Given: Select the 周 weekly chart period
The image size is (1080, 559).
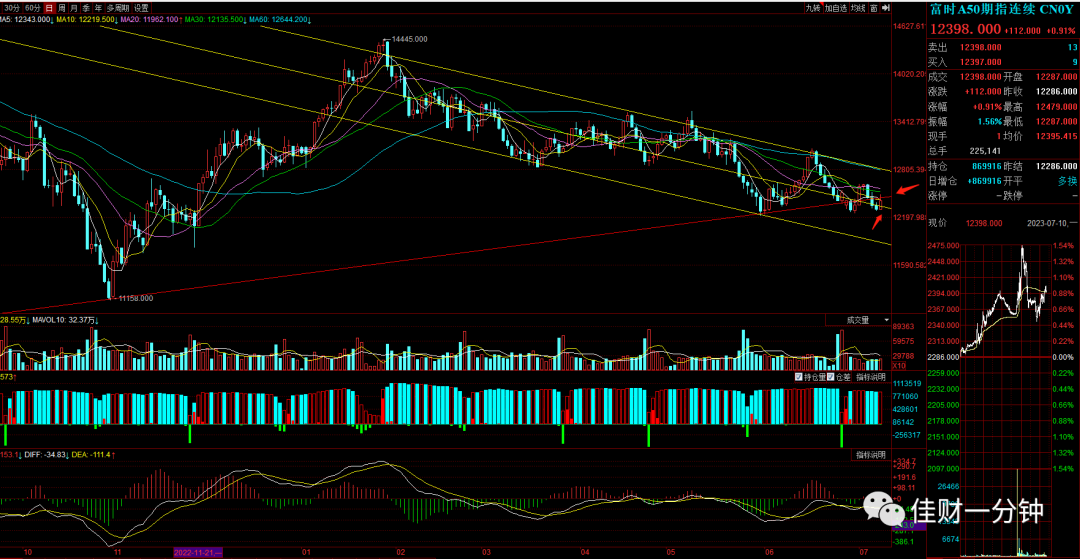Looking at the screenshot, I should (61, 8).
